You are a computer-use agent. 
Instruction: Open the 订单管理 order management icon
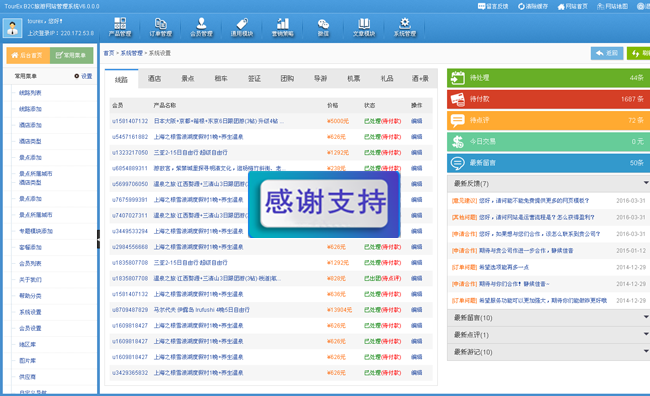(x=160, y=27)
